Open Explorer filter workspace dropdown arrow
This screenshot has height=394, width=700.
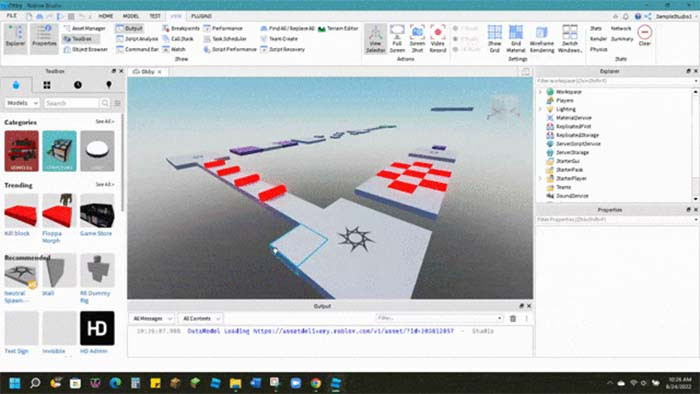pos(696,81)
